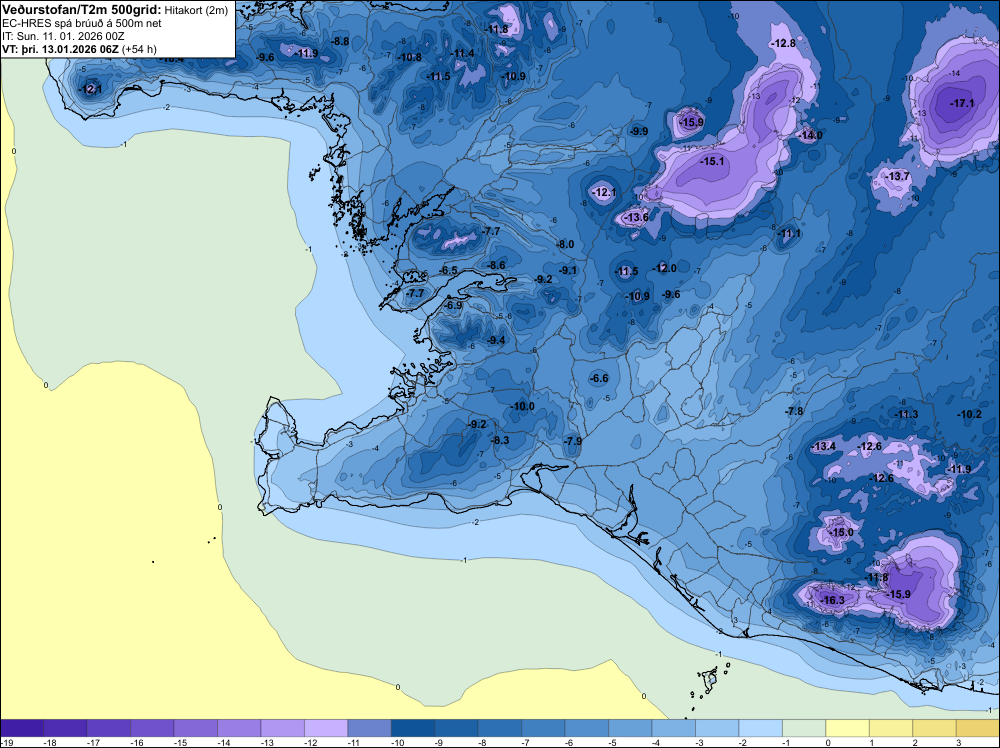Click the -13.7 temperature label

pyautogui.click(x=898, y=176)
